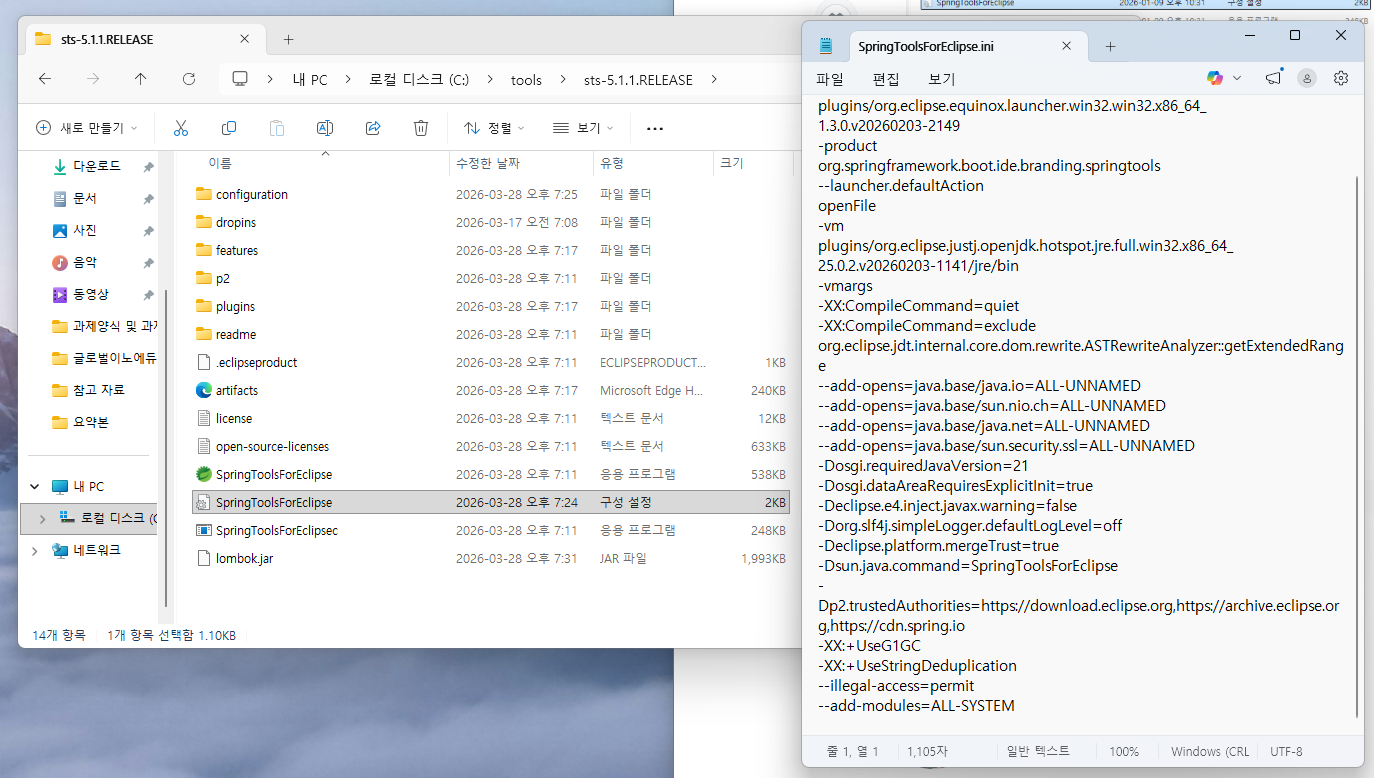Open the 편집 menu in Notepad
Screen dimensions: 1374x778
click(x=886, y=79)
